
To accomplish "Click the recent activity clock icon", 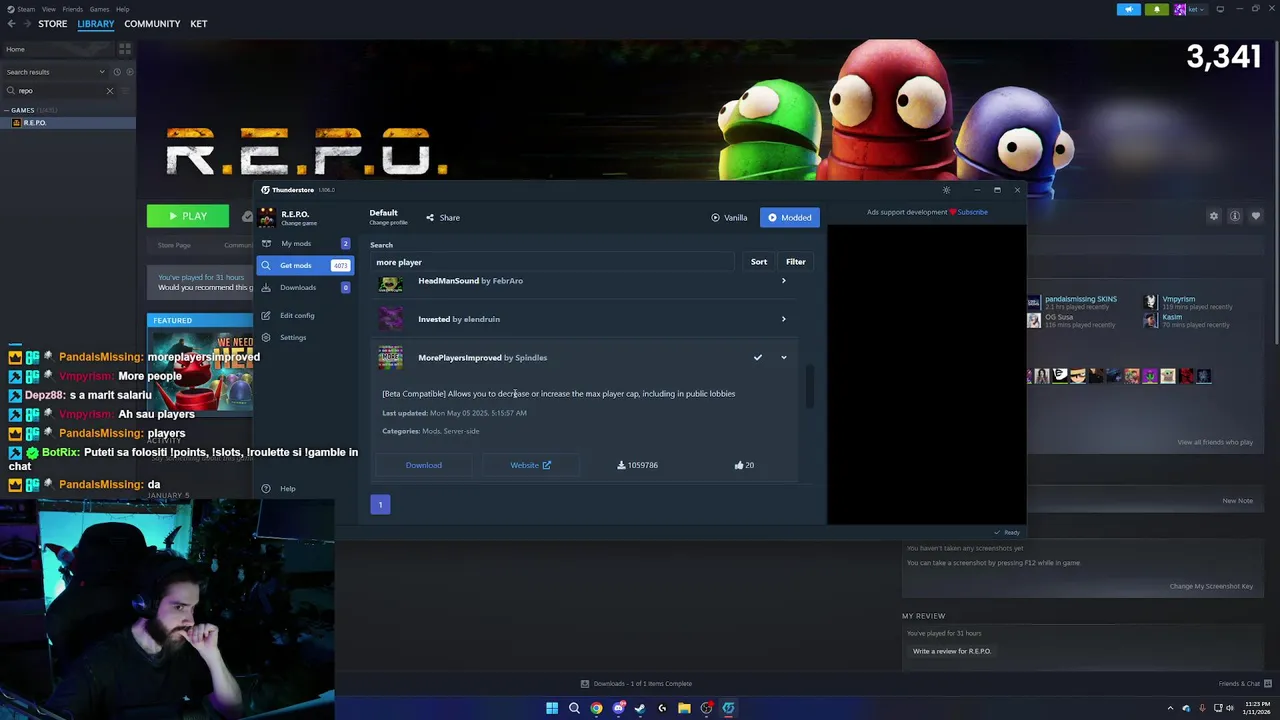I will click(117, 72).
